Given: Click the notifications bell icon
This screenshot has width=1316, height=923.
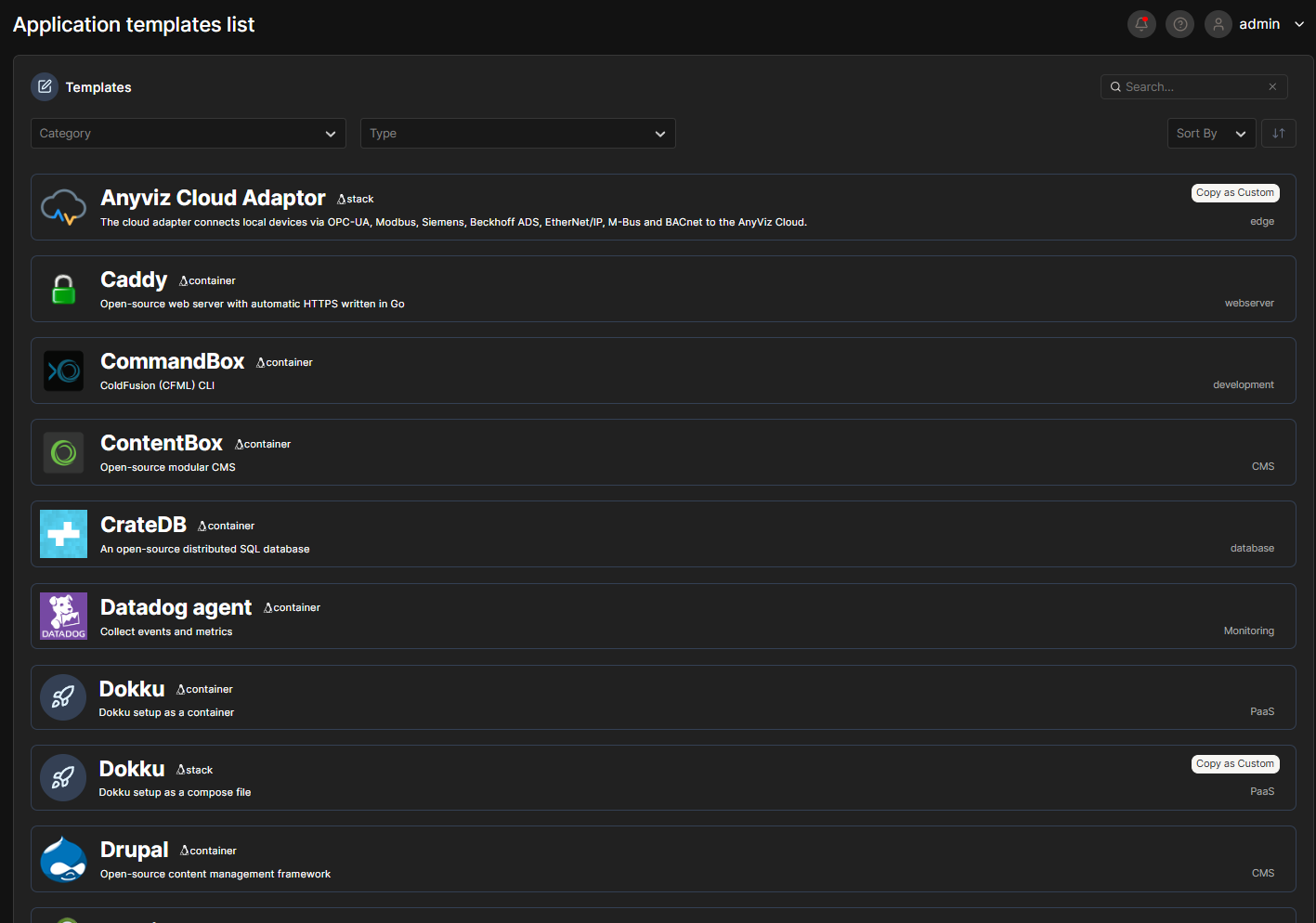Looking at the screenshot, I should pyautogui.click(x=1141, y=24).
